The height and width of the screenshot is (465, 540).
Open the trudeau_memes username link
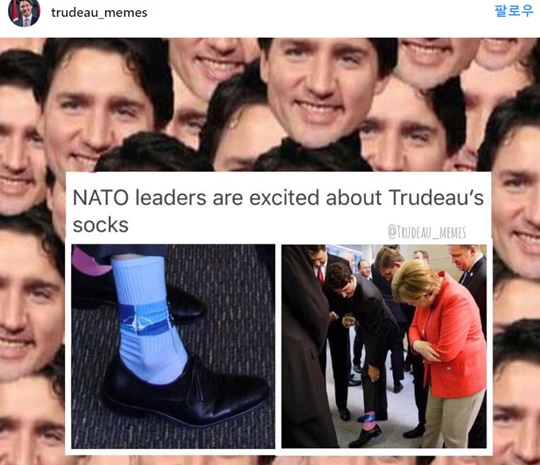pyautogui.click(x=99, y=13)
